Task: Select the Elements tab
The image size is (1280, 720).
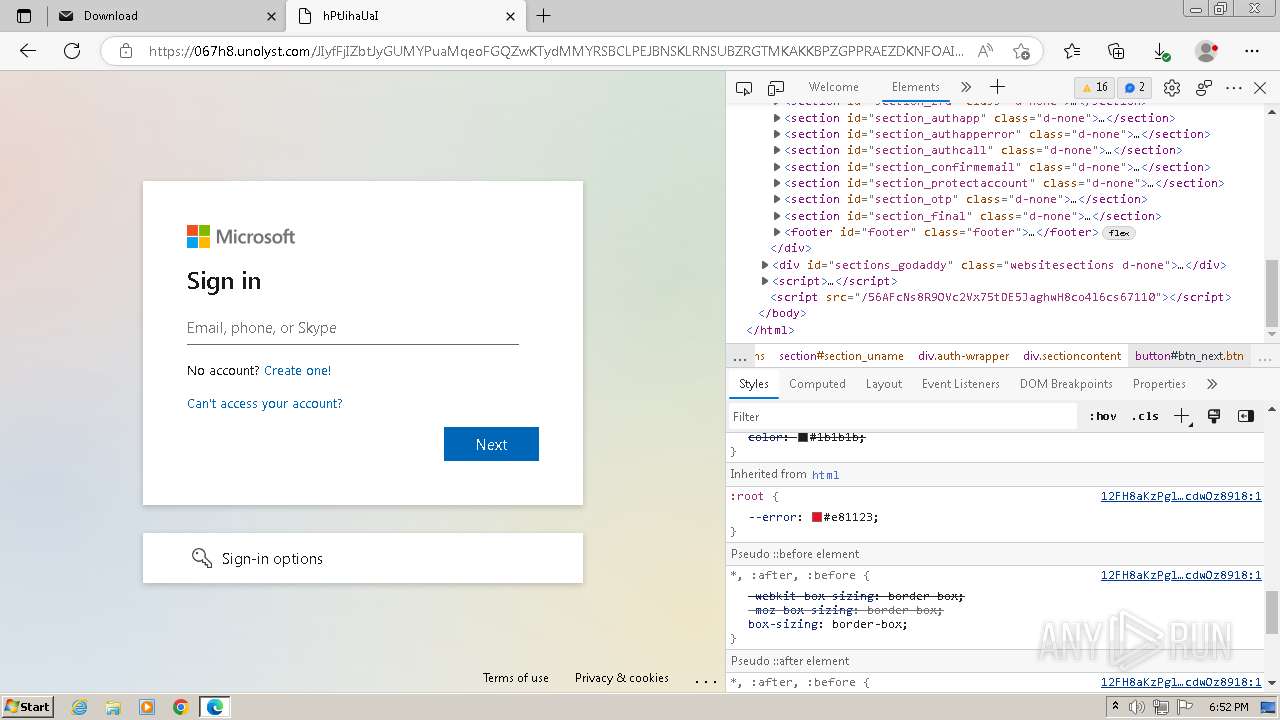Action: (915, 87)
